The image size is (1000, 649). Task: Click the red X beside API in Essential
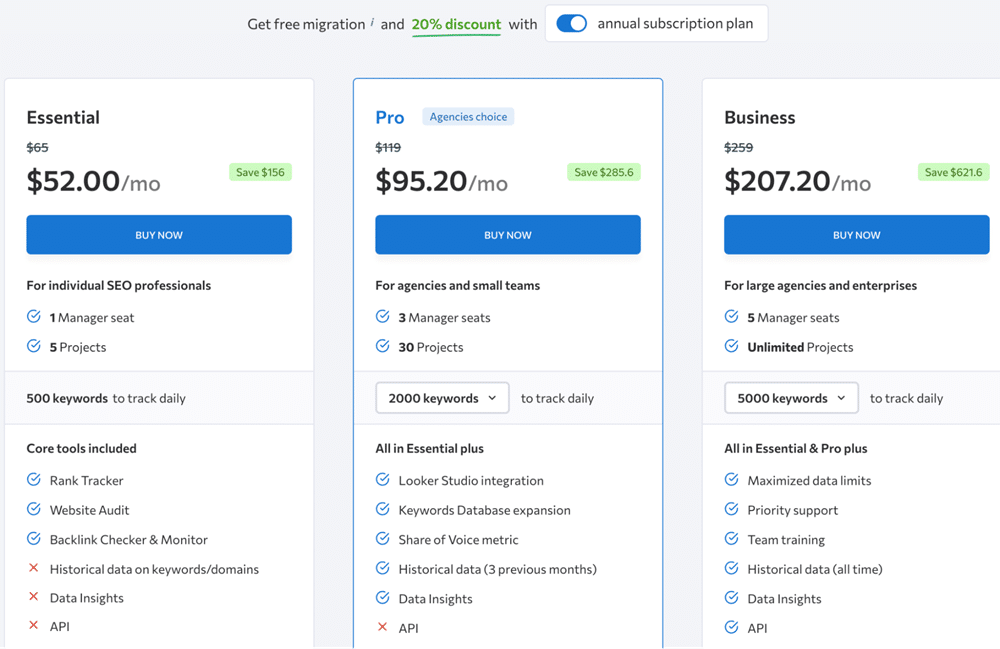33,626
